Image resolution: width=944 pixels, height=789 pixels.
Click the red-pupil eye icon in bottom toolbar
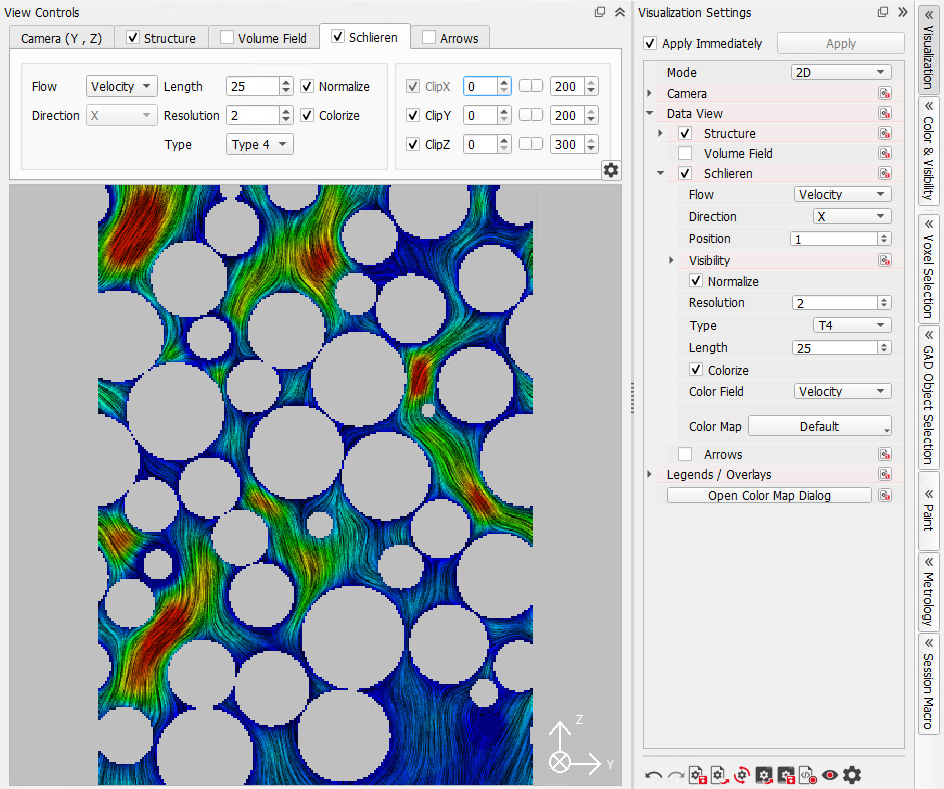[830, 775]
